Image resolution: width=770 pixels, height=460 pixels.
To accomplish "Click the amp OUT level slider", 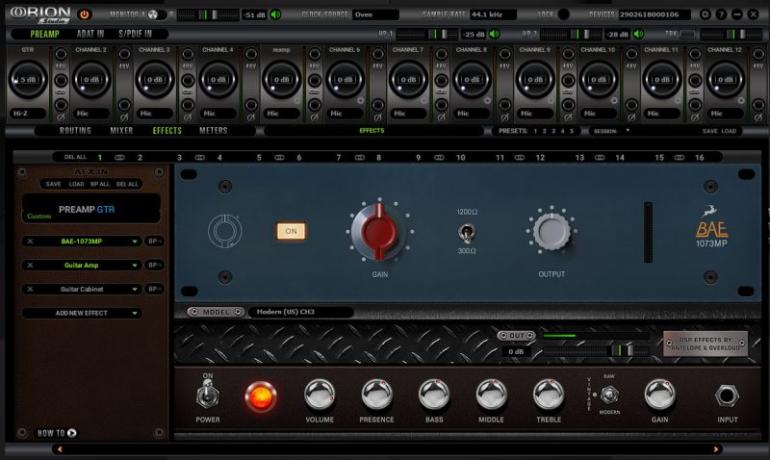I will click(x=596, y=350).
